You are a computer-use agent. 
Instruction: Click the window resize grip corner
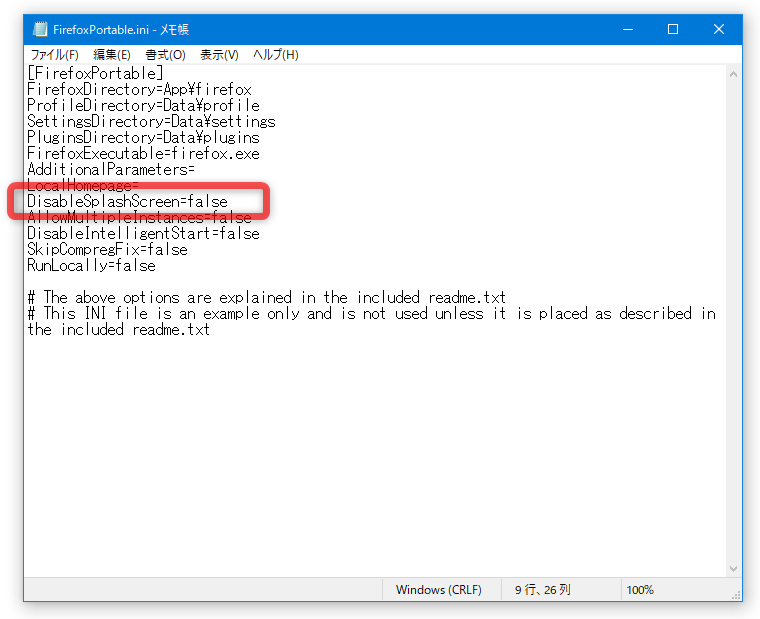tap(736, 595)
